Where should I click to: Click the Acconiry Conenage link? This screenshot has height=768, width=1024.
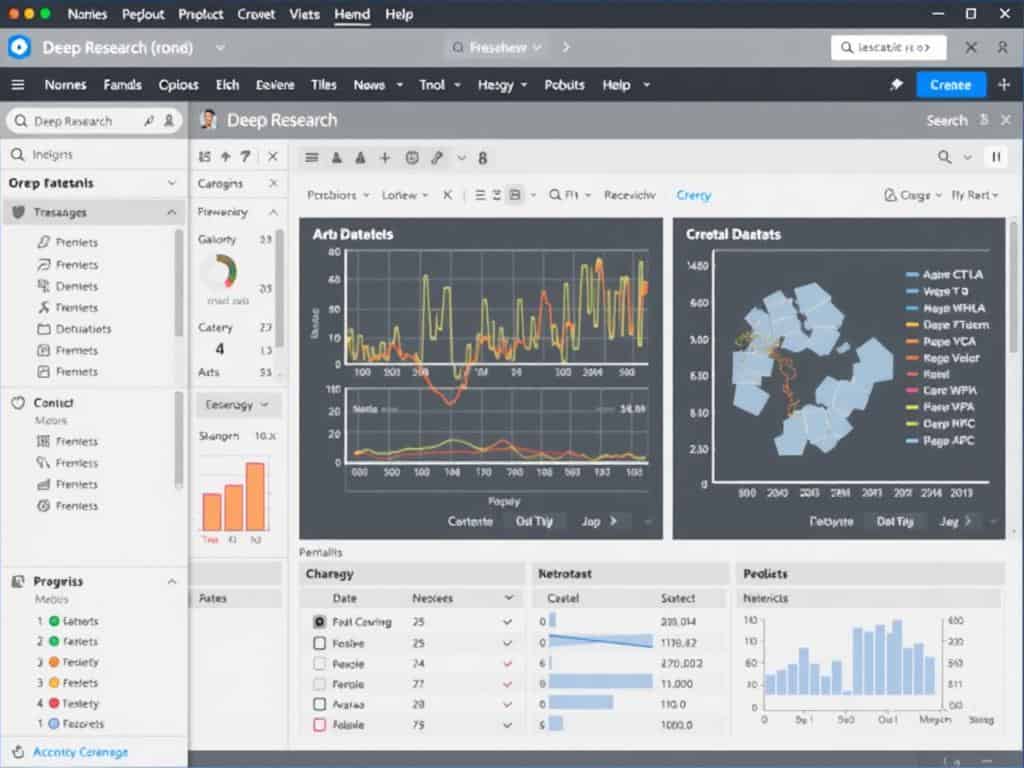[x=80, y=752]
